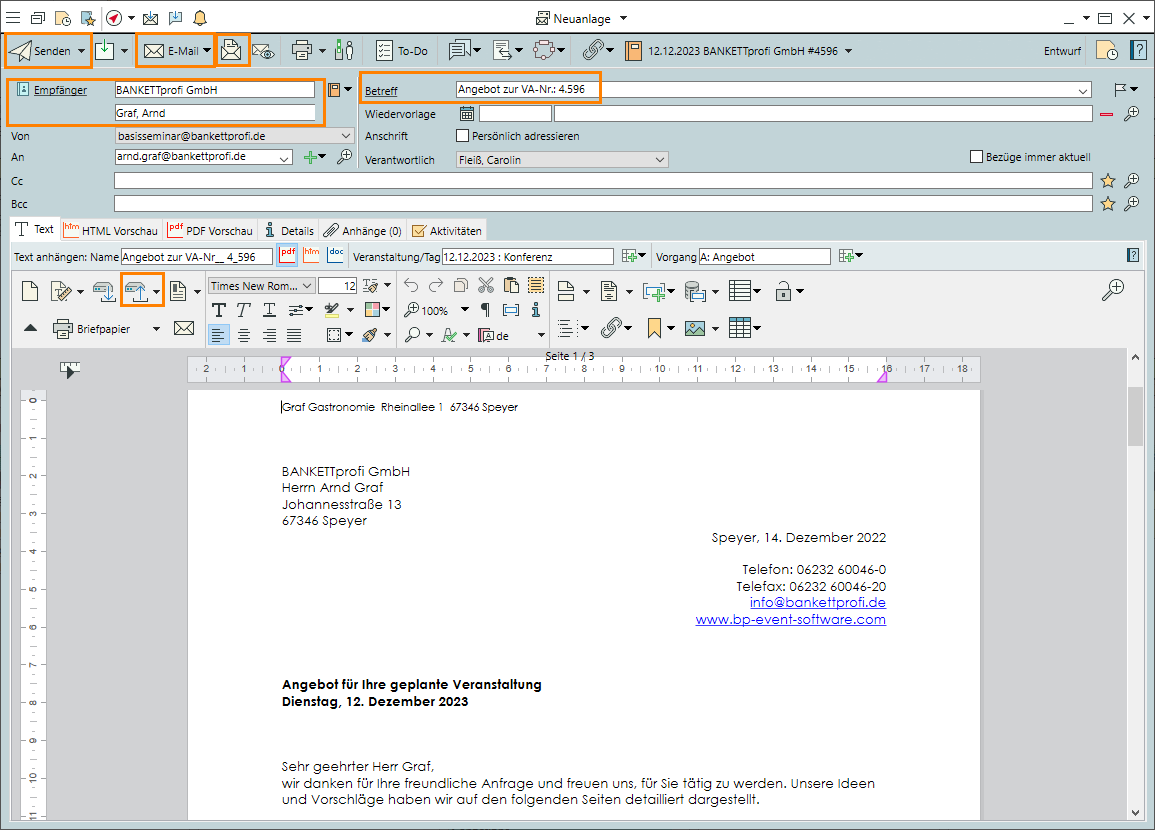Follow the info@bankettprofi.de link
This screenshot has width=1155, height=830.
(817, 603)
